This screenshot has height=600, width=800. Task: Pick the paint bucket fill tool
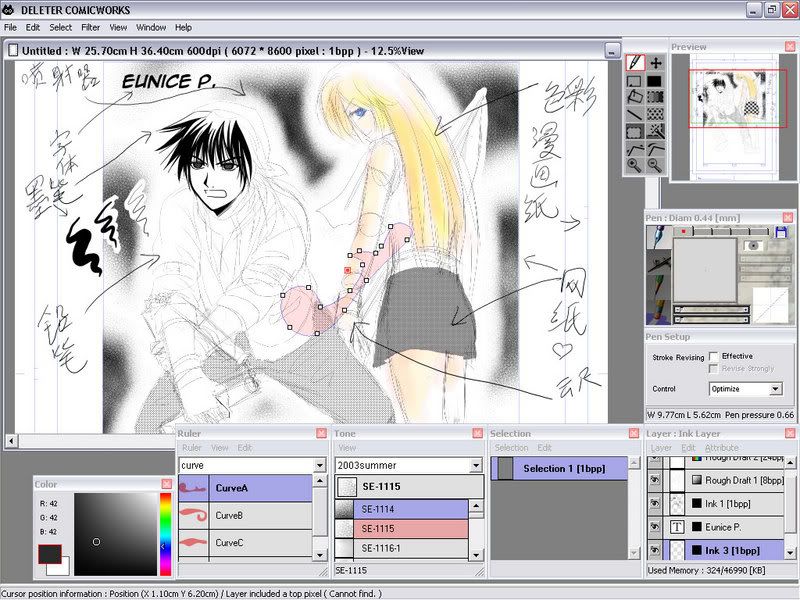pyautogui.click(x=635, y=97)
